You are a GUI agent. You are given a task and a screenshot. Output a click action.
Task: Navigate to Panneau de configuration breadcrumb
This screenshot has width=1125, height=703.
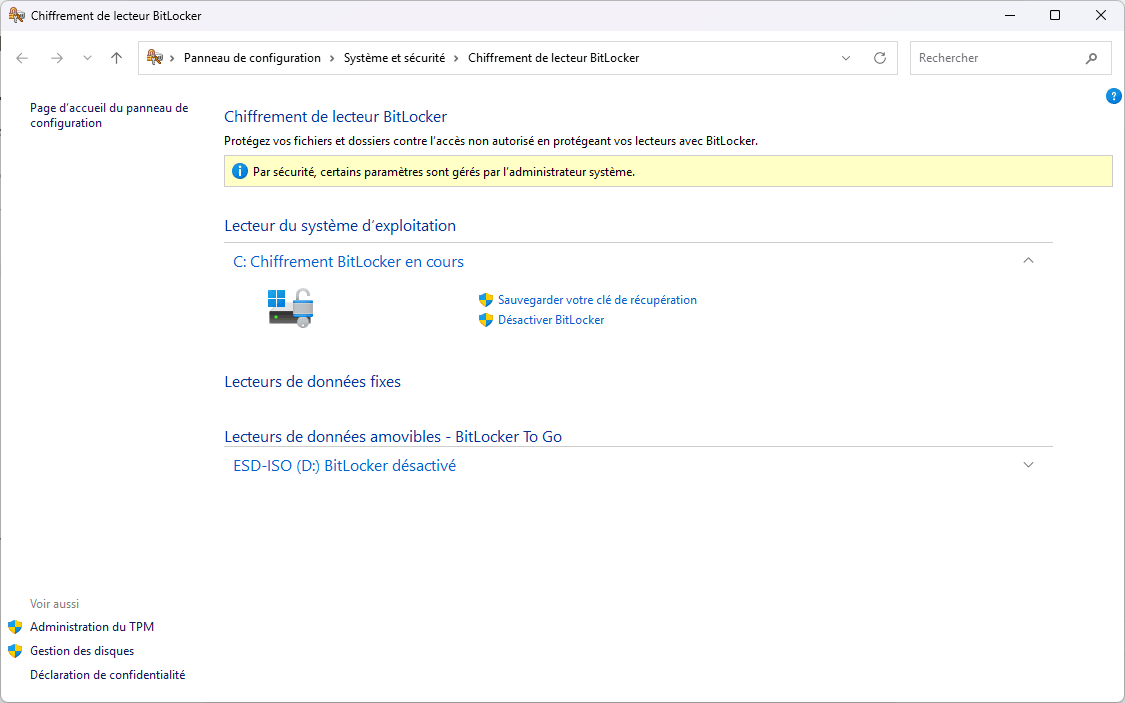pos(252,58)
